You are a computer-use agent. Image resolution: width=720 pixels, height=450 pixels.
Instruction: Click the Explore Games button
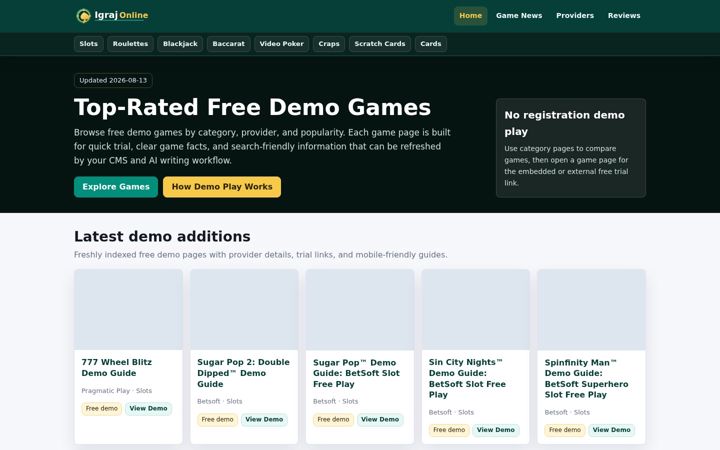(116, 187)
